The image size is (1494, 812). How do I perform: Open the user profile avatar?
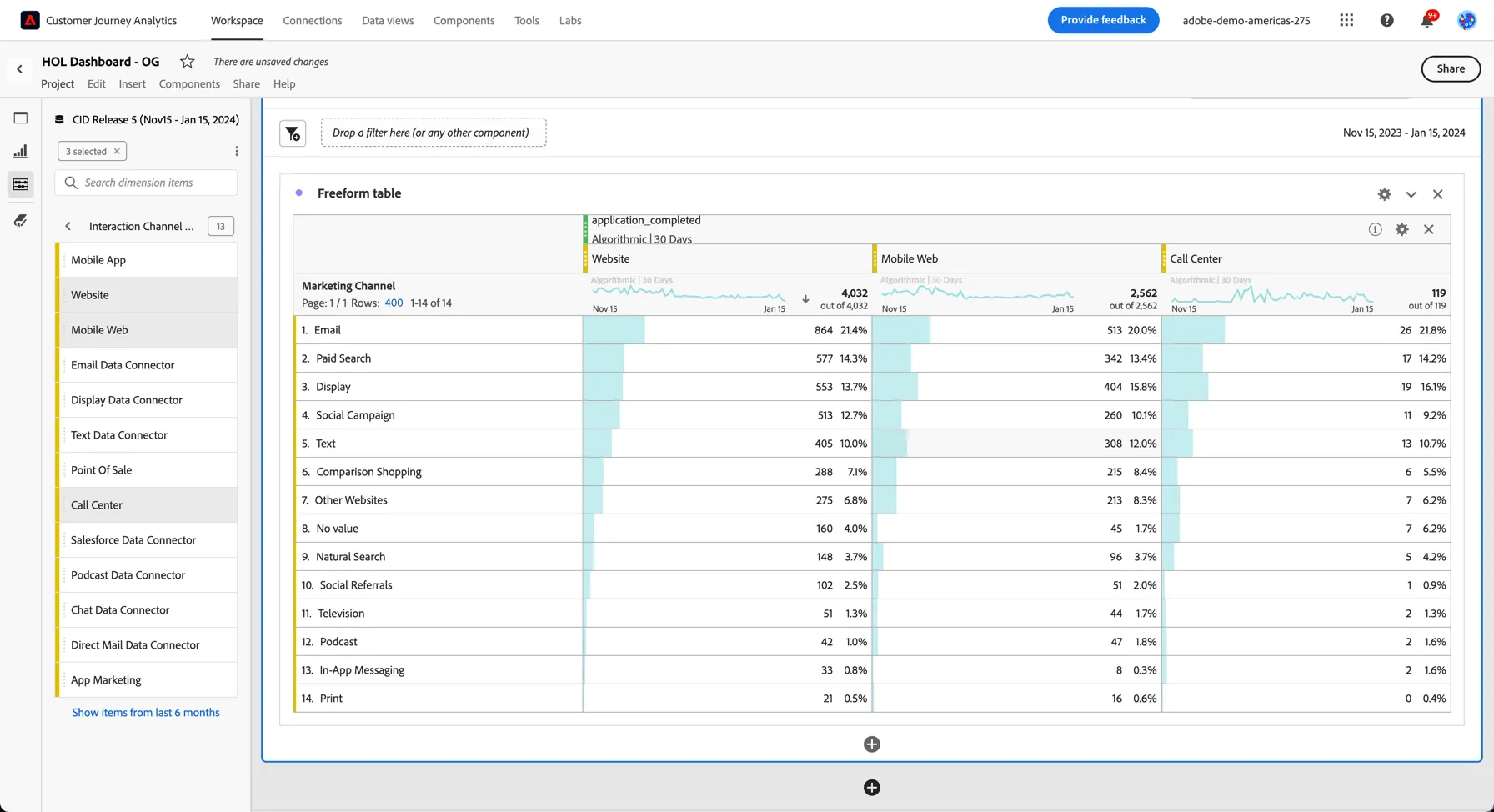point(1466,20)
